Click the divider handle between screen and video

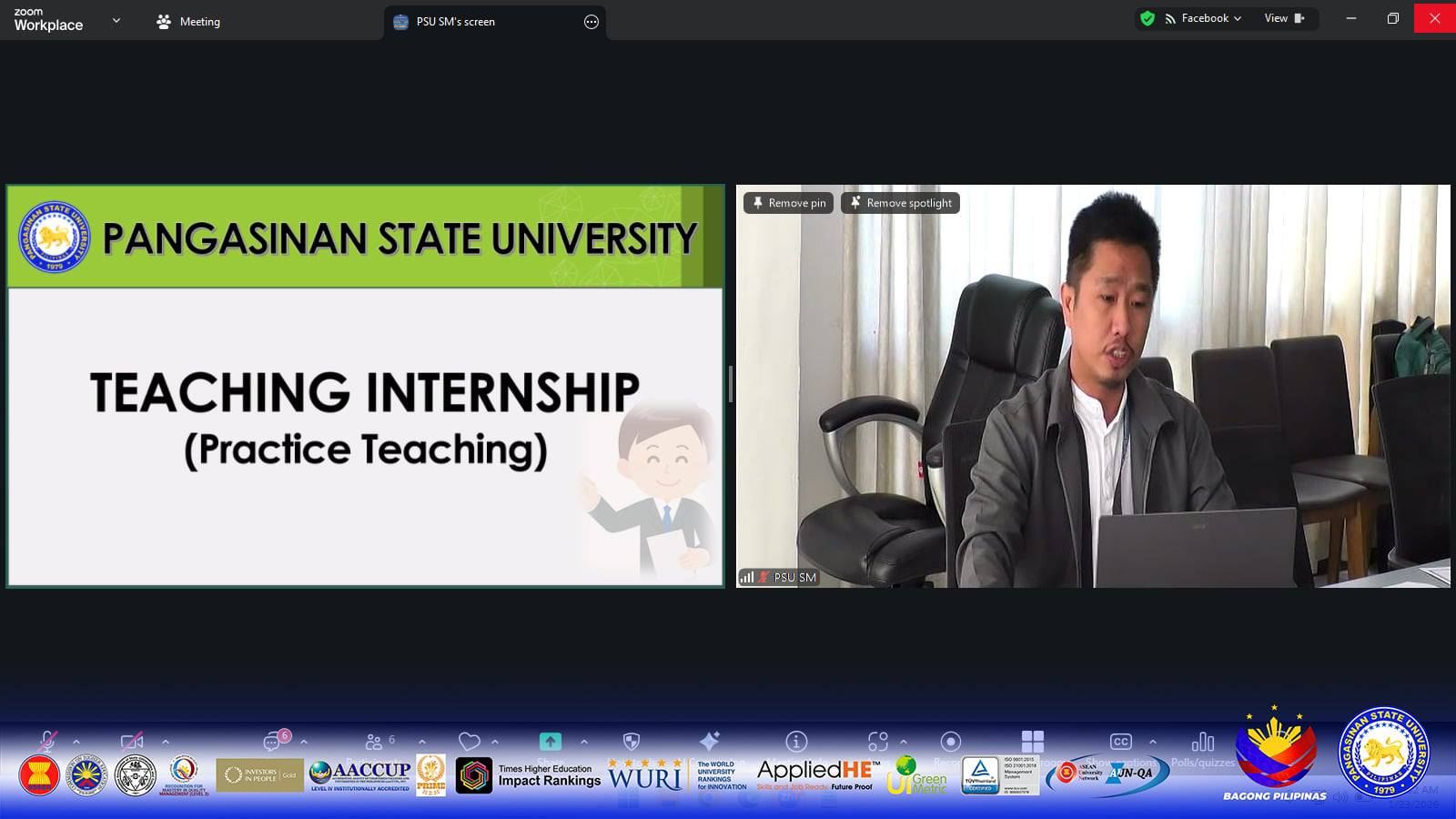click(730, 385)
